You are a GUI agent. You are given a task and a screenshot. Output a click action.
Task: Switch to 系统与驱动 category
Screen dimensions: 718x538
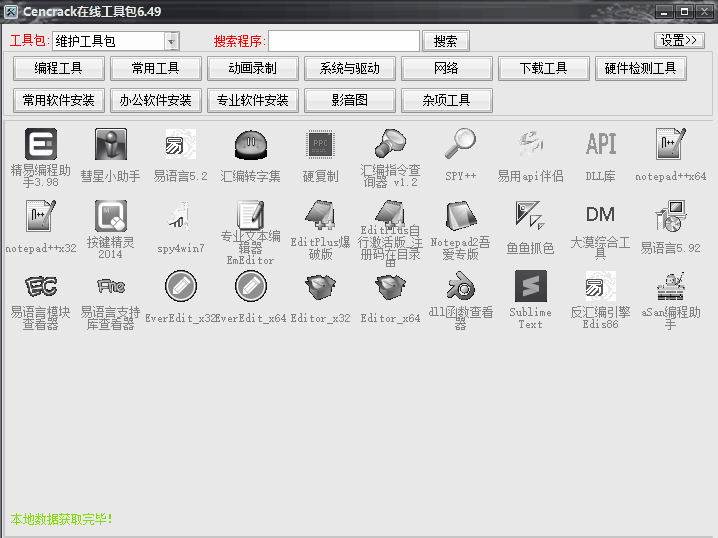pyautogui.click(x=350, y=68)
